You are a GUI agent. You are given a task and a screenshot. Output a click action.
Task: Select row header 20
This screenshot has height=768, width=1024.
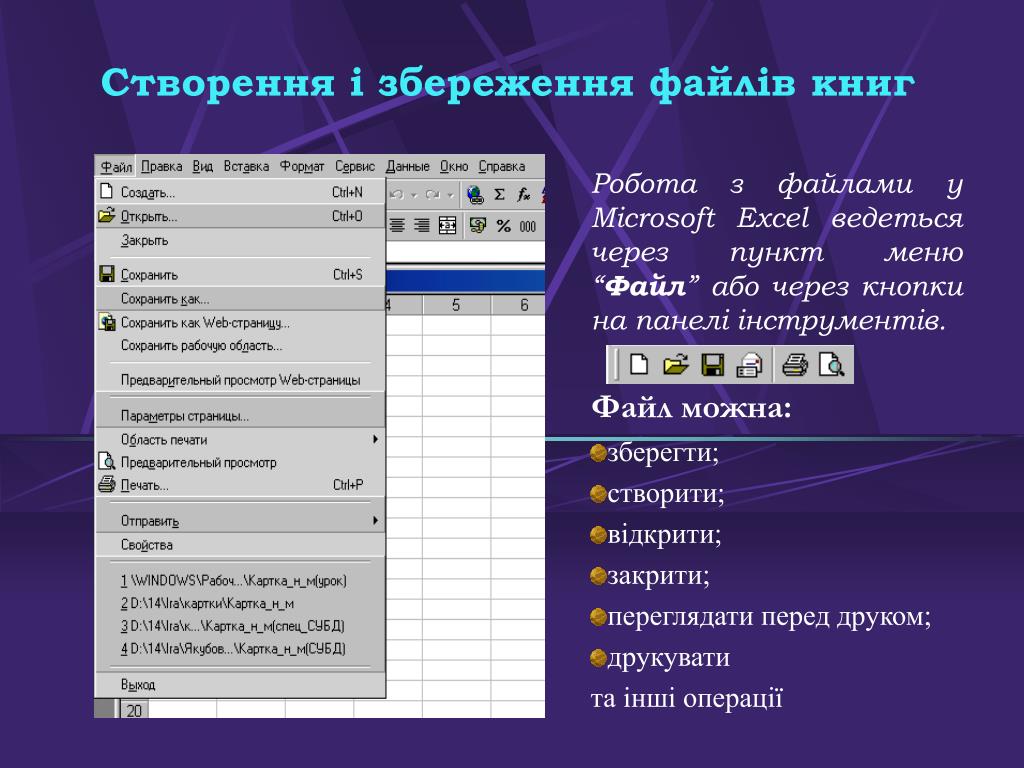[x=135, y=711]
